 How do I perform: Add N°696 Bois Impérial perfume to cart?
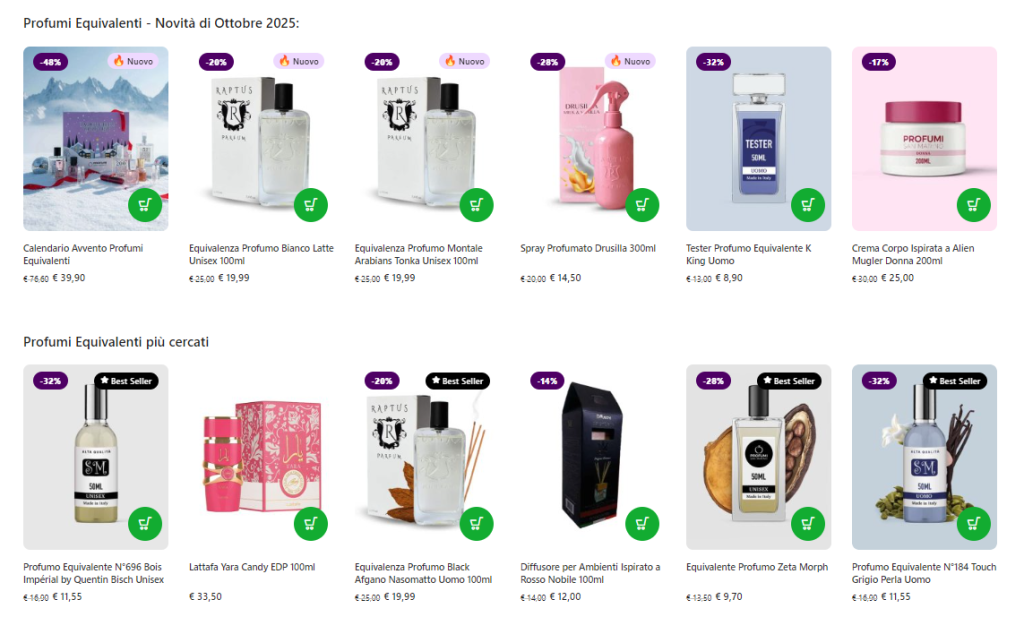tap(145, 524)
